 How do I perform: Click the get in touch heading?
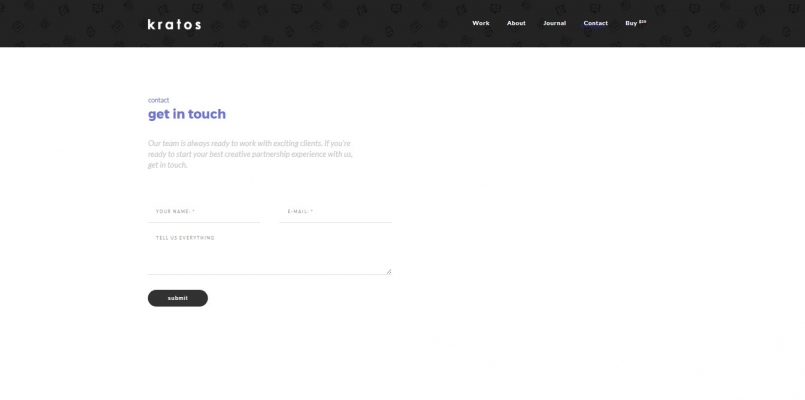(x=187, y=114)
